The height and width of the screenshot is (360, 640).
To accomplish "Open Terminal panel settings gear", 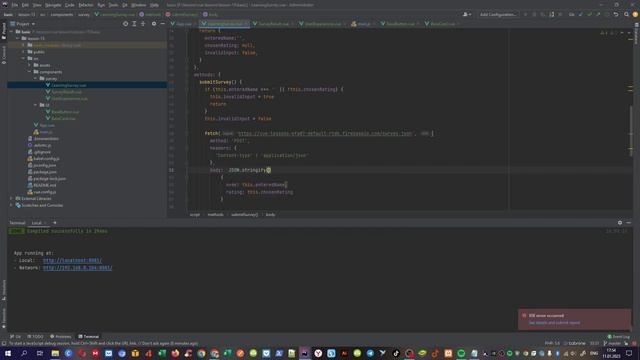I will 620,223.
